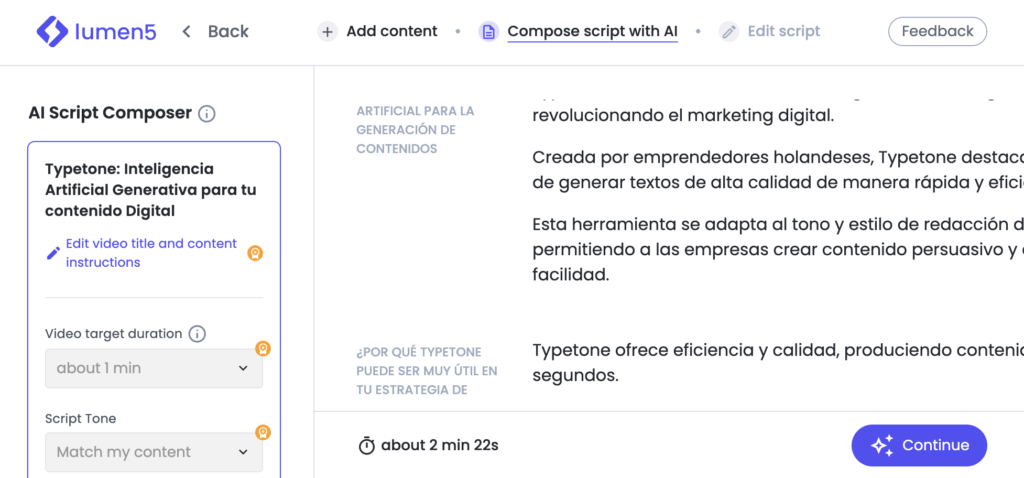The image size is (1024, 478).
Task: Click the Script Tone label
Action: [x=80, y=419]
